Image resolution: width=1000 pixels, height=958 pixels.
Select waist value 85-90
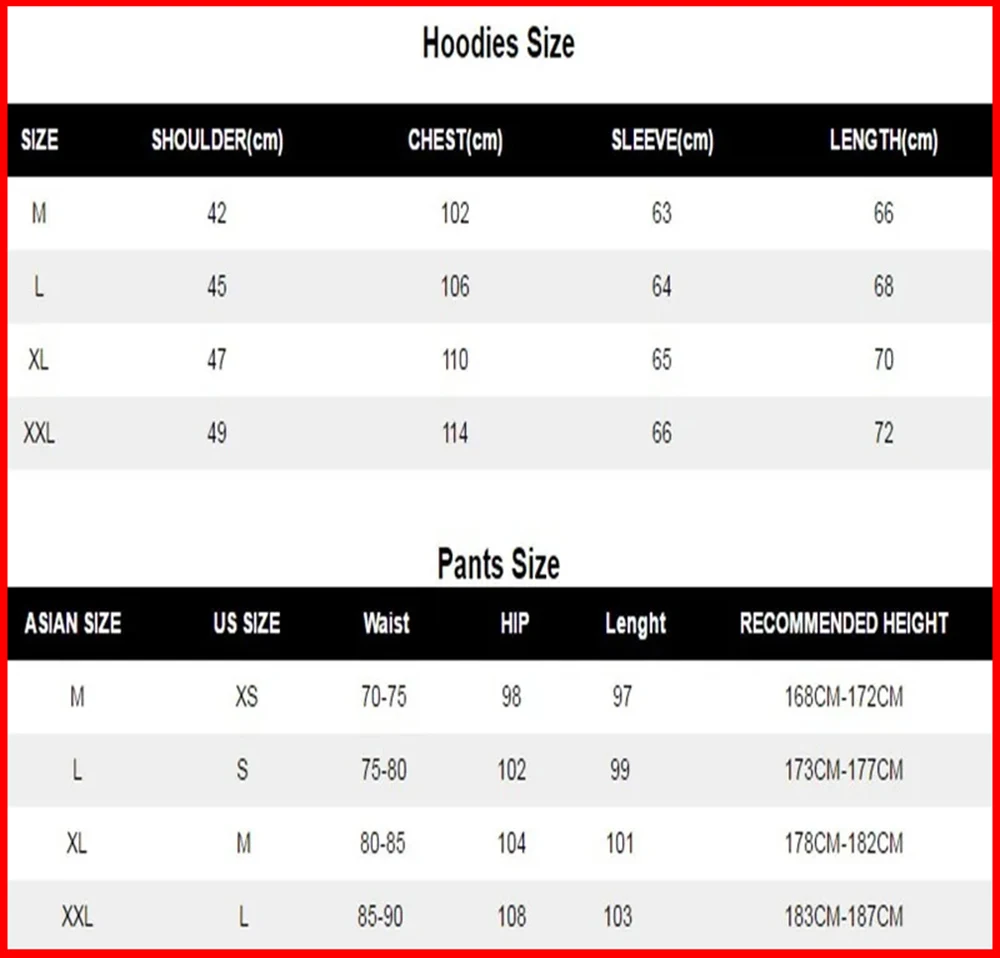[380, 916]
